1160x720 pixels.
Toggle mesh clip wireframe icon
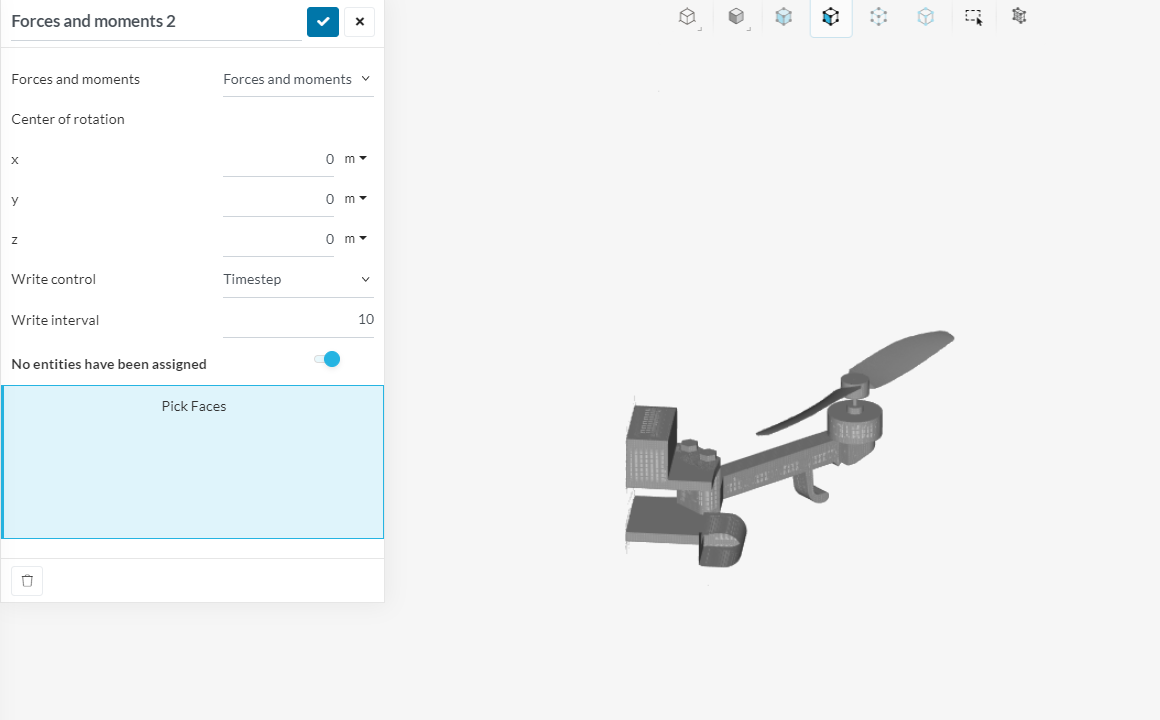[1019, 16]
